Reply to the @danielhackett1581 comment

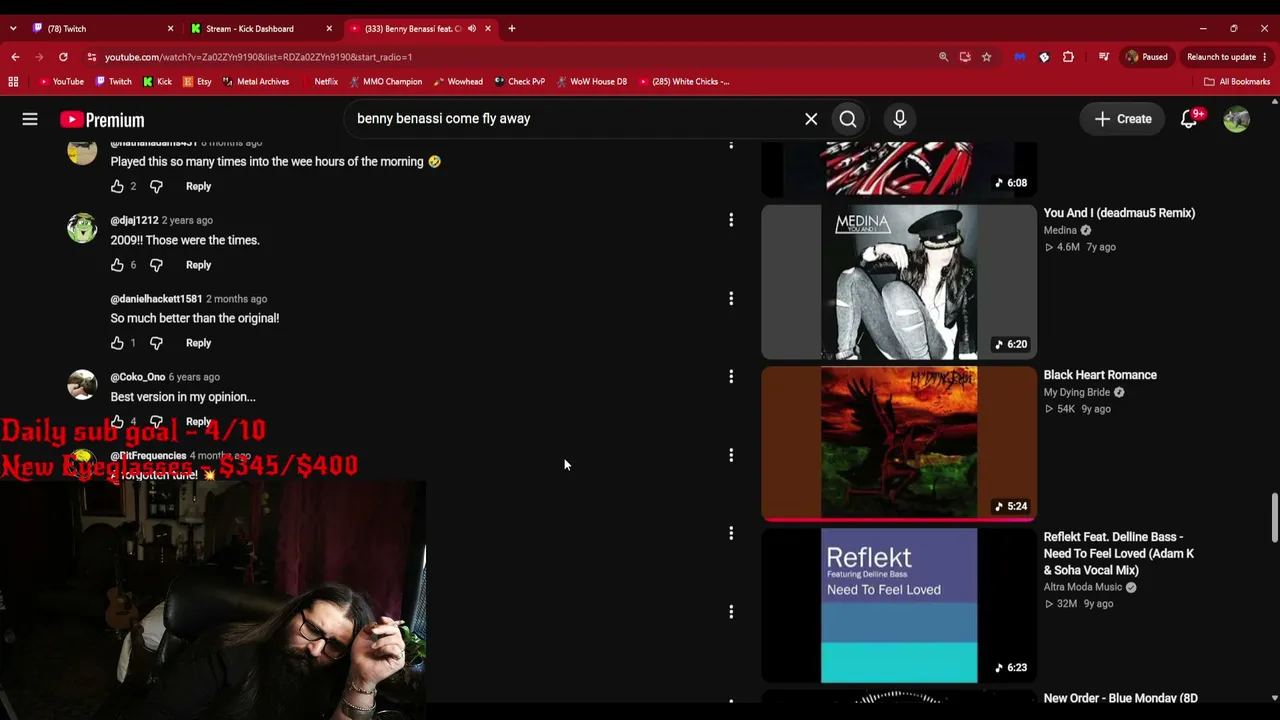pyautogui.click(x=198, y=343)
